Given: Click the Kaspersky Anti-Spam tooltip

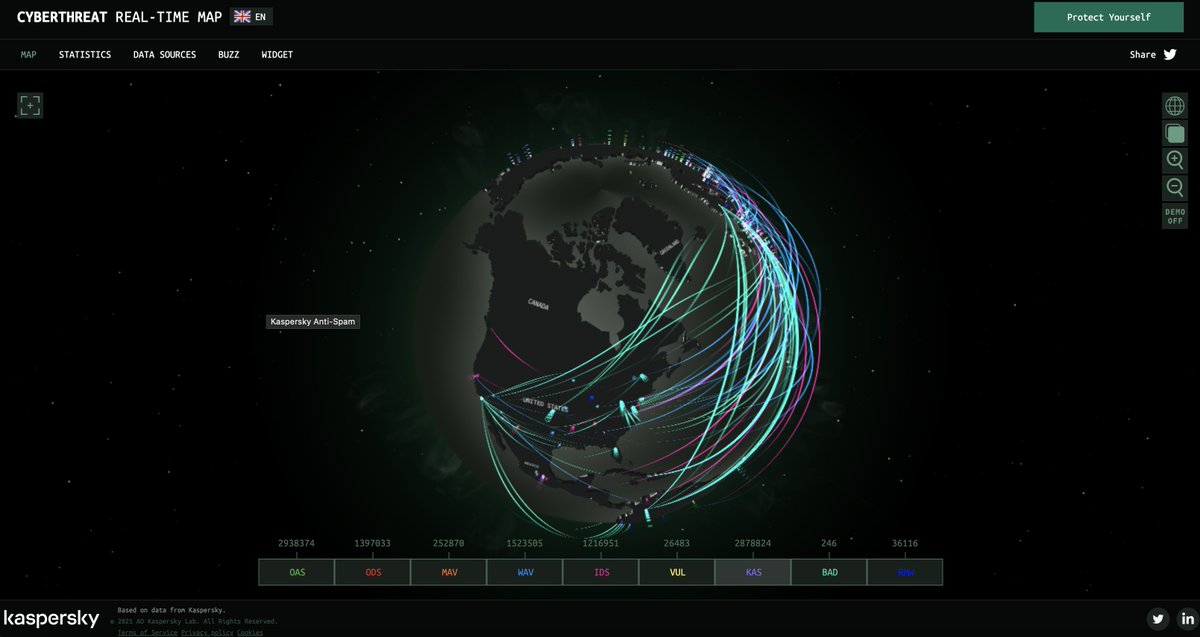Looking at the screenshot, I should tap(313, 322).
